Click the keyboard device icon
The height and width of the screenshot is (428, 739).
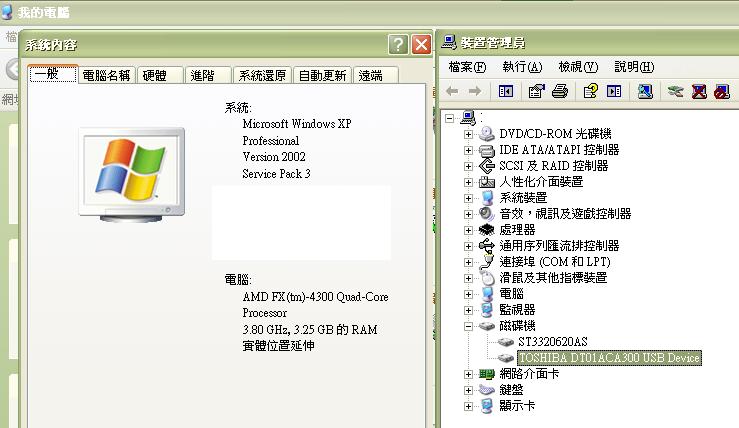pyautogui.click(x=486, y=390)
